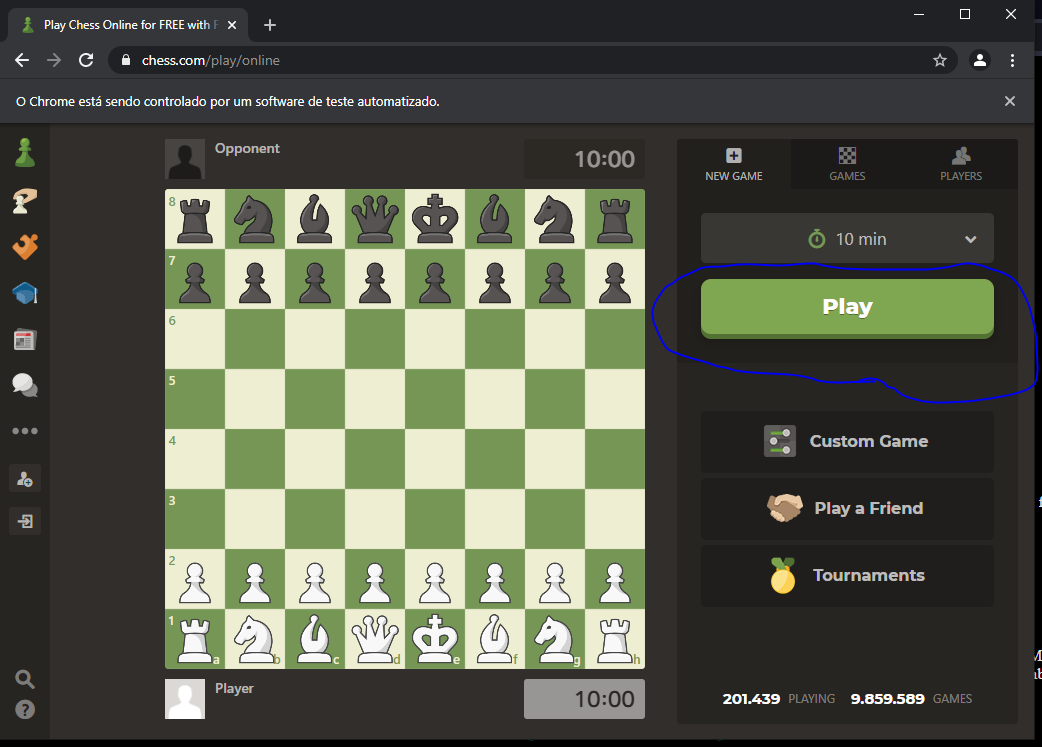1042x747 pixels.
Task: Open the Play icon in the left sidebar
Action: (x=25, y=201)
